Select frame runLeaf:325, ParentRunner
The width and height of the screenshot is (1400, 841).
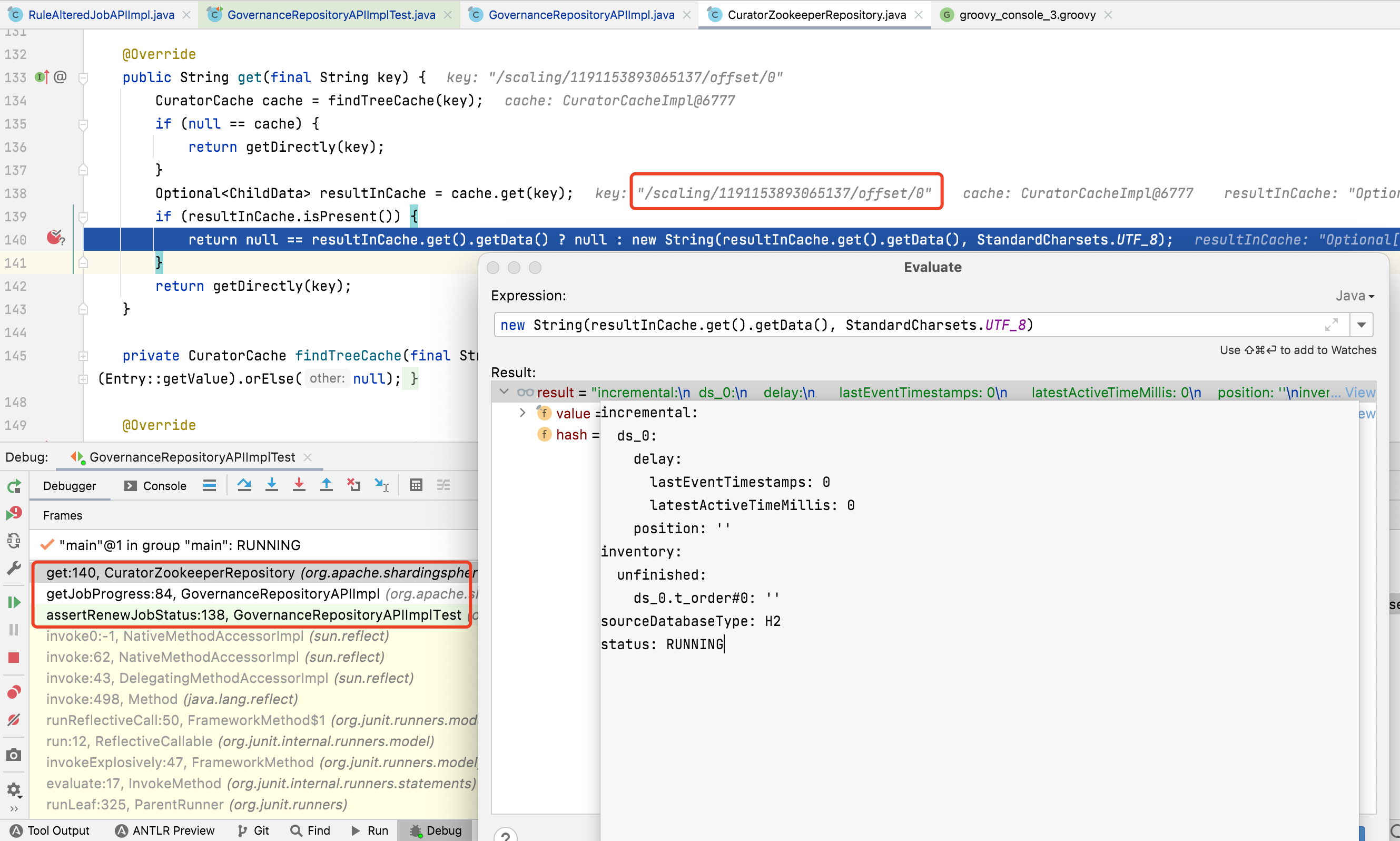pos(253,804)
